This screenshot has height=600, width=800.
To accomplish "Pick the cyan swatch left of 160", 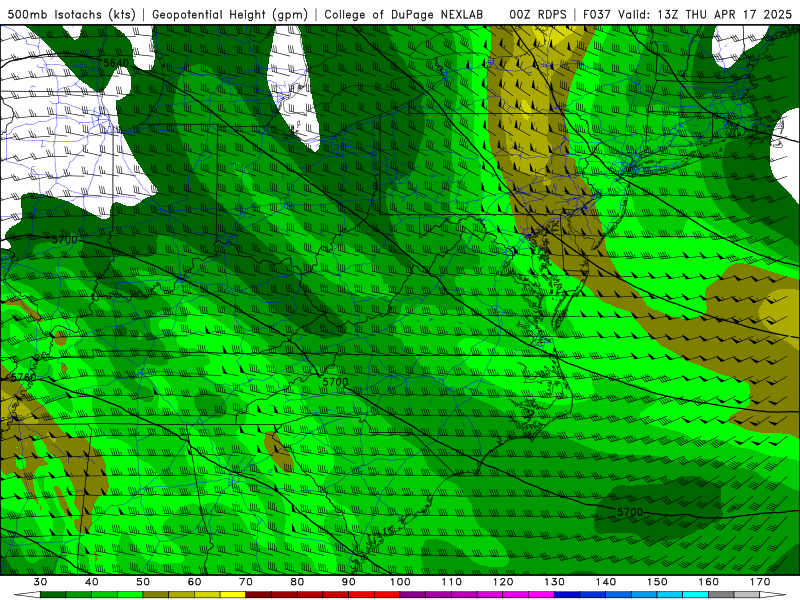I will coord(696,595).
